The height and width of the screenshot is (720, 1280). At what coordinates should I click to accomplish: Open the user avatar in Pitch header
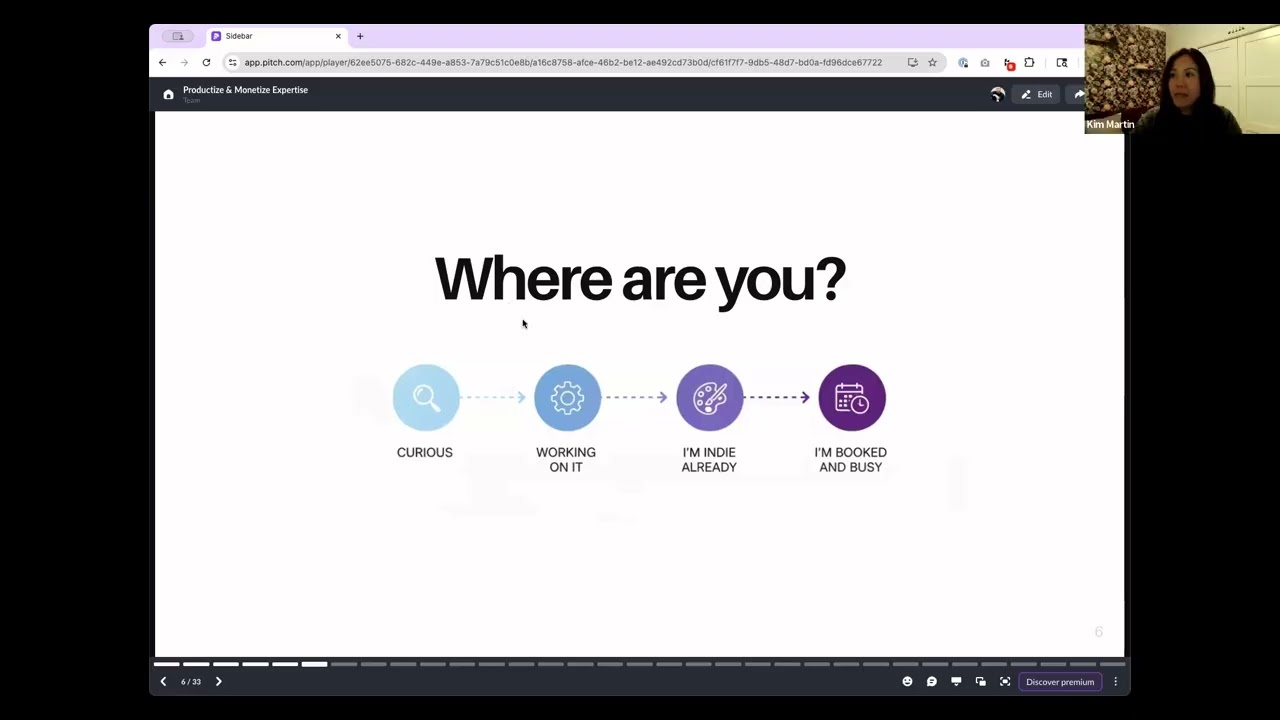[997, 94]
